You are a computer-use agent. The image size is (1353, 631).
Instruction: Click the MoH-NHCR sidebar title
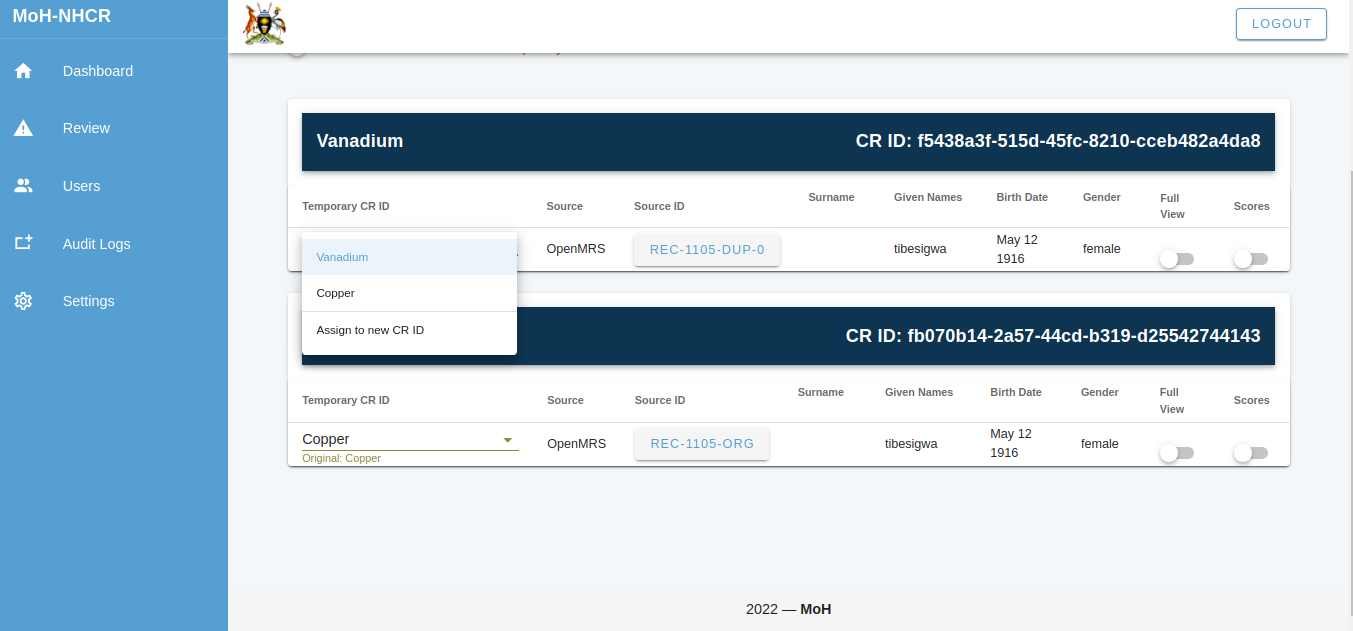pos(62,16)
